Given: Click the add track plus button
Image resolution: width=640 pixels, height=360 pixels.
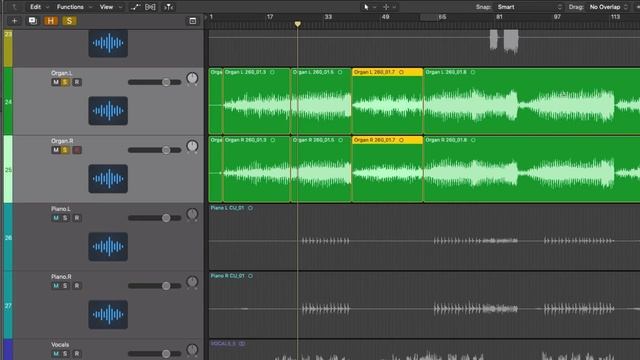Looking at the screenshot, I should [14, 21].
